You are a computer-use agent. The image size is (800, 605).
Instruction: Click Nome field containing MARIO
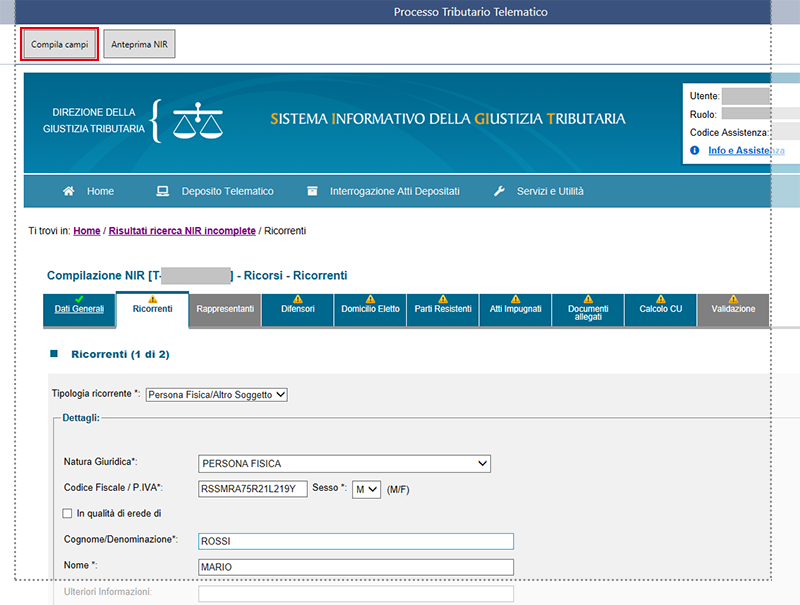pos(356,567)
